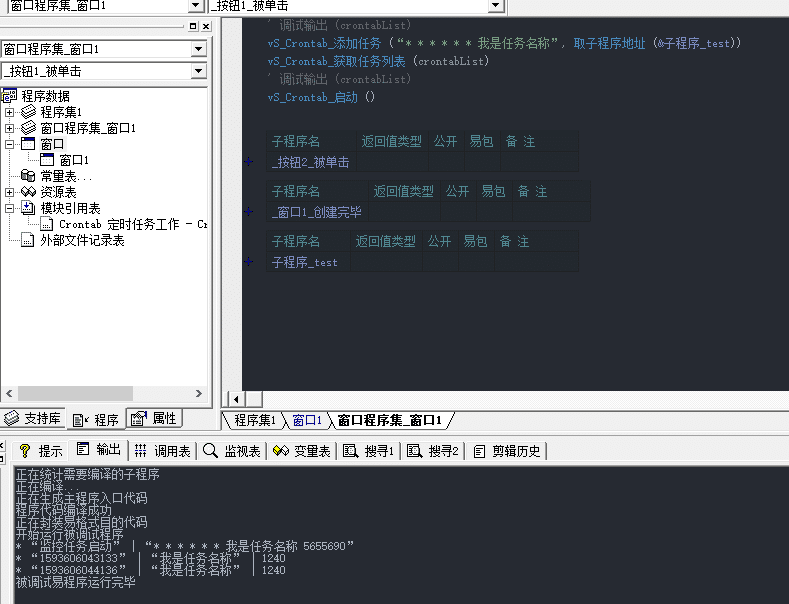Image resolution: width=789 pixels, height=604 pixels.
Task: Open the 监视表 magnifier tab
Action: [232, 451]
